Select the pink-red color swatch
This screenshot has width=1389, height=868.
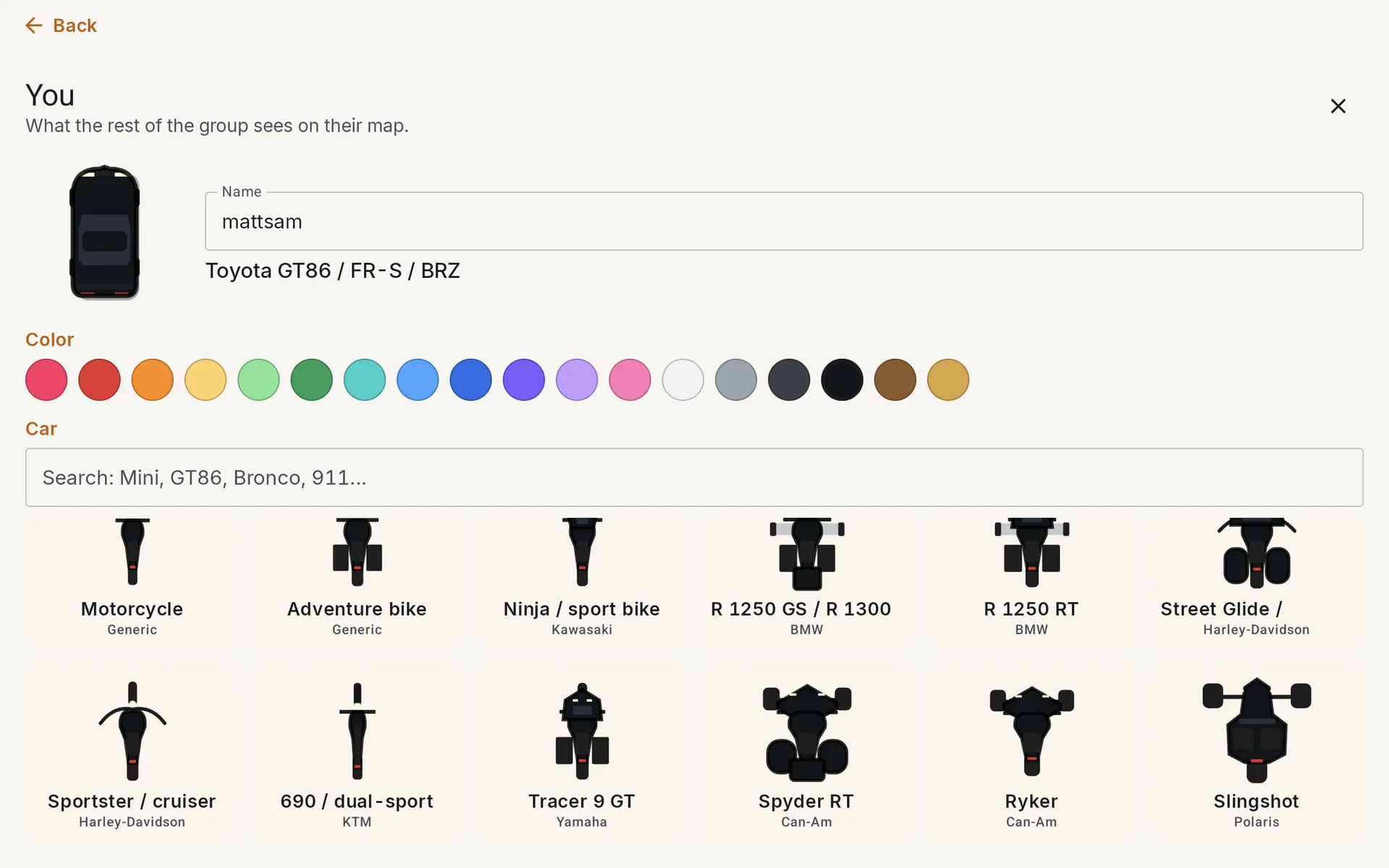46,380
